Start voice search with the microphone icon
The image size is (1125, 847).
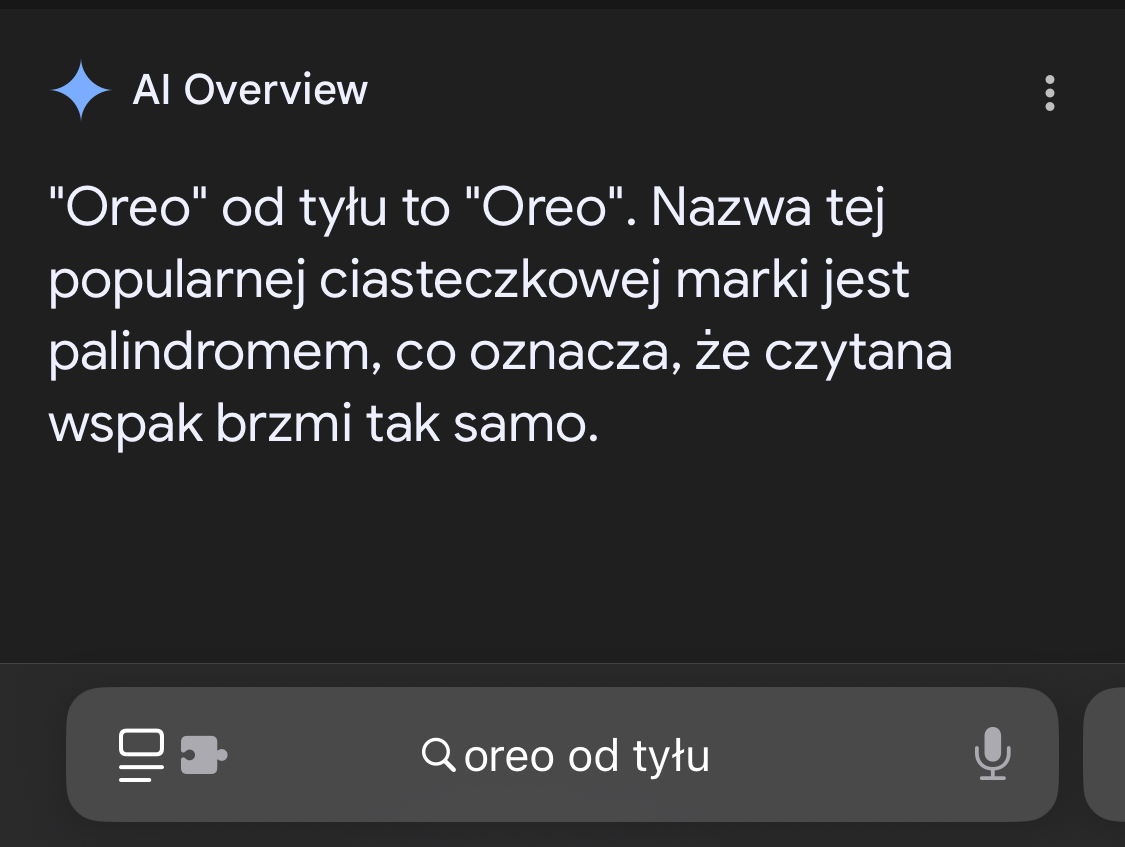point(992,754)
